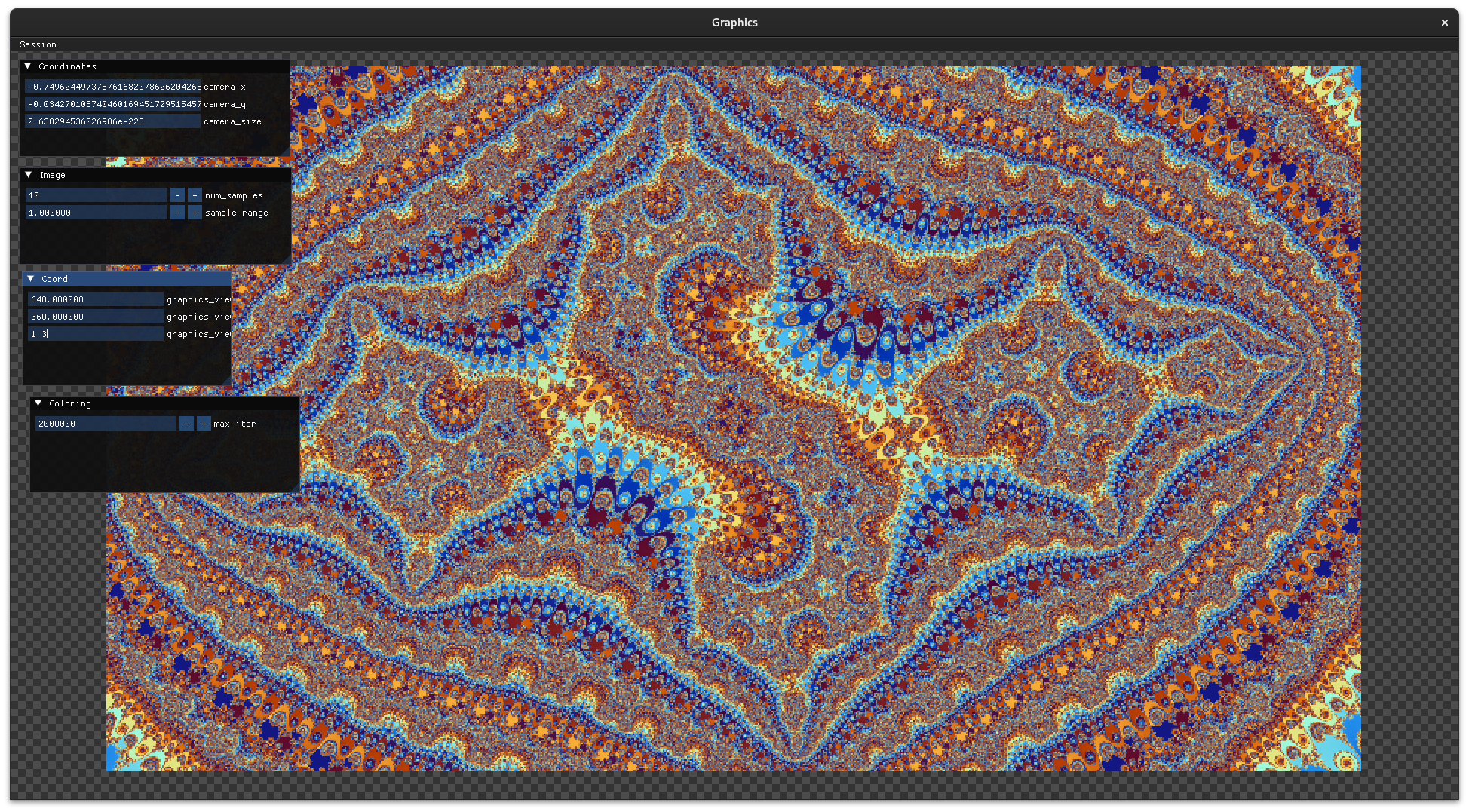The image size is (1469, 812).
Task: Increase num_samples with plus button
Action: click(195, 195)
